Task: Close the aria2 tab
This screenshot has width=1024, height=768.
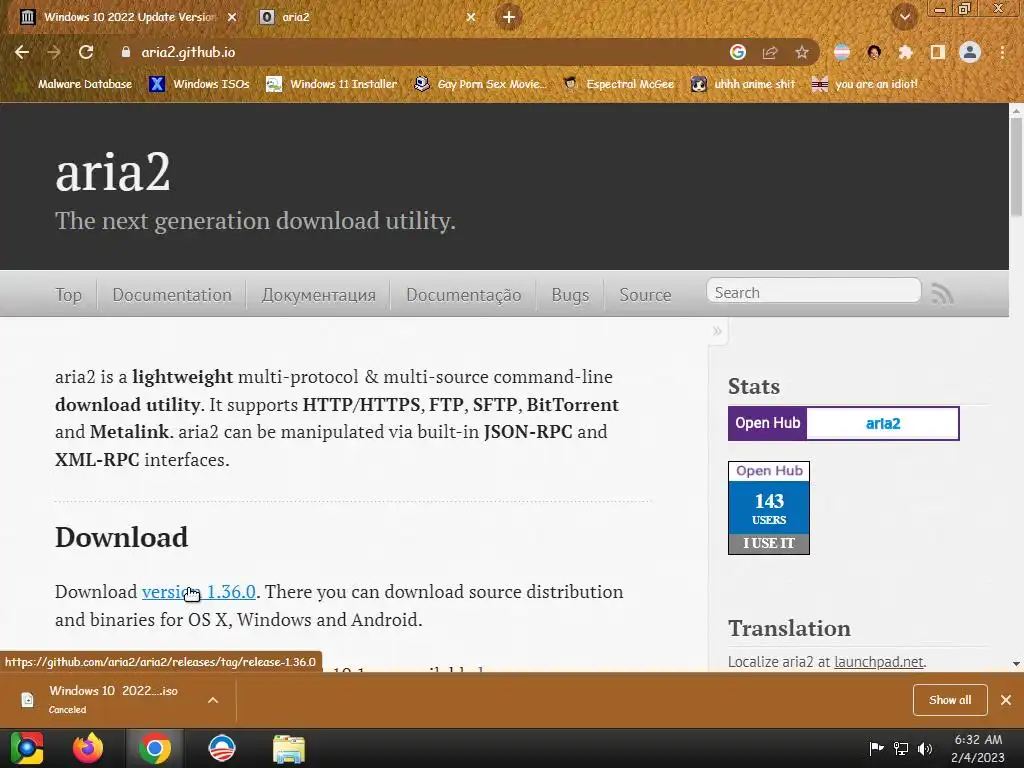Action: (471, 17)
